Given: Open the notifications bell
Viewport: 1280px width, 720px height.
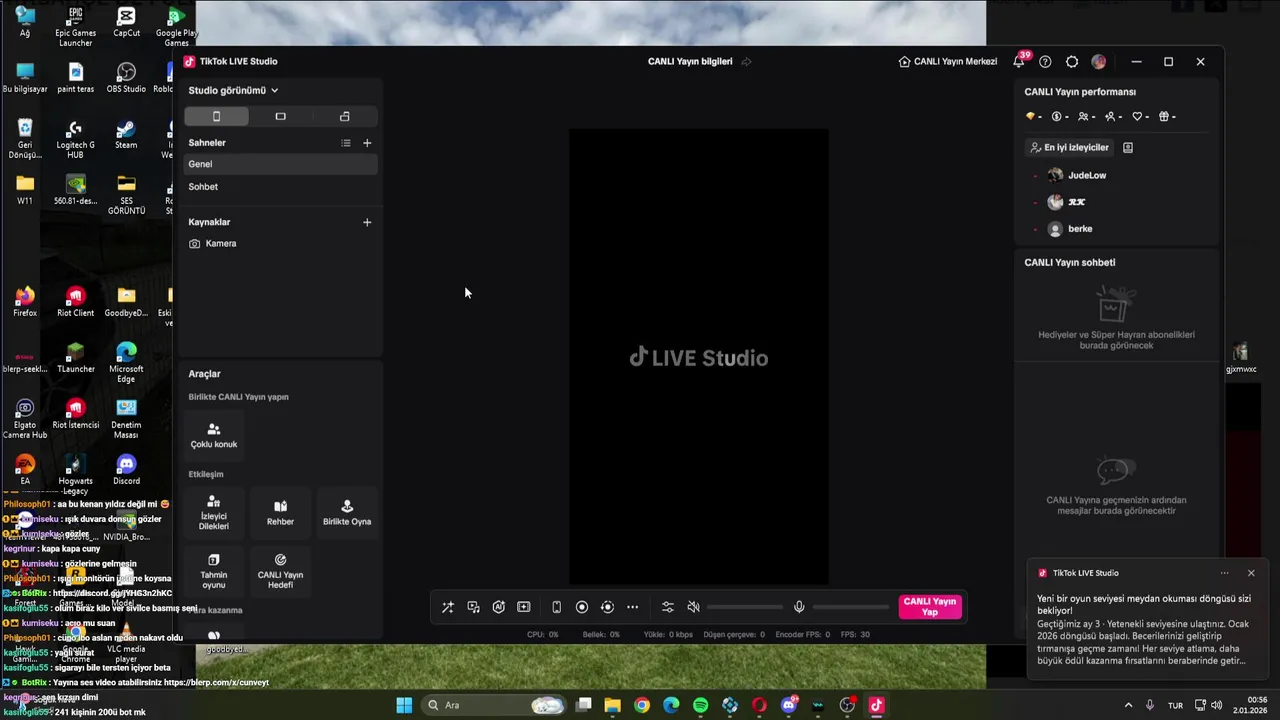Looking at the screenshot, I should [x=1019, y=62].
